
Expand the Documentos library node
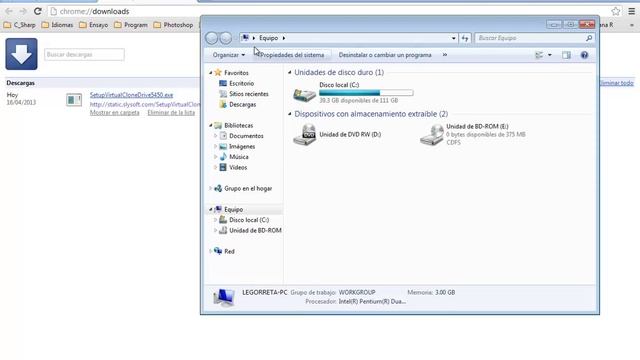(216, 136)
